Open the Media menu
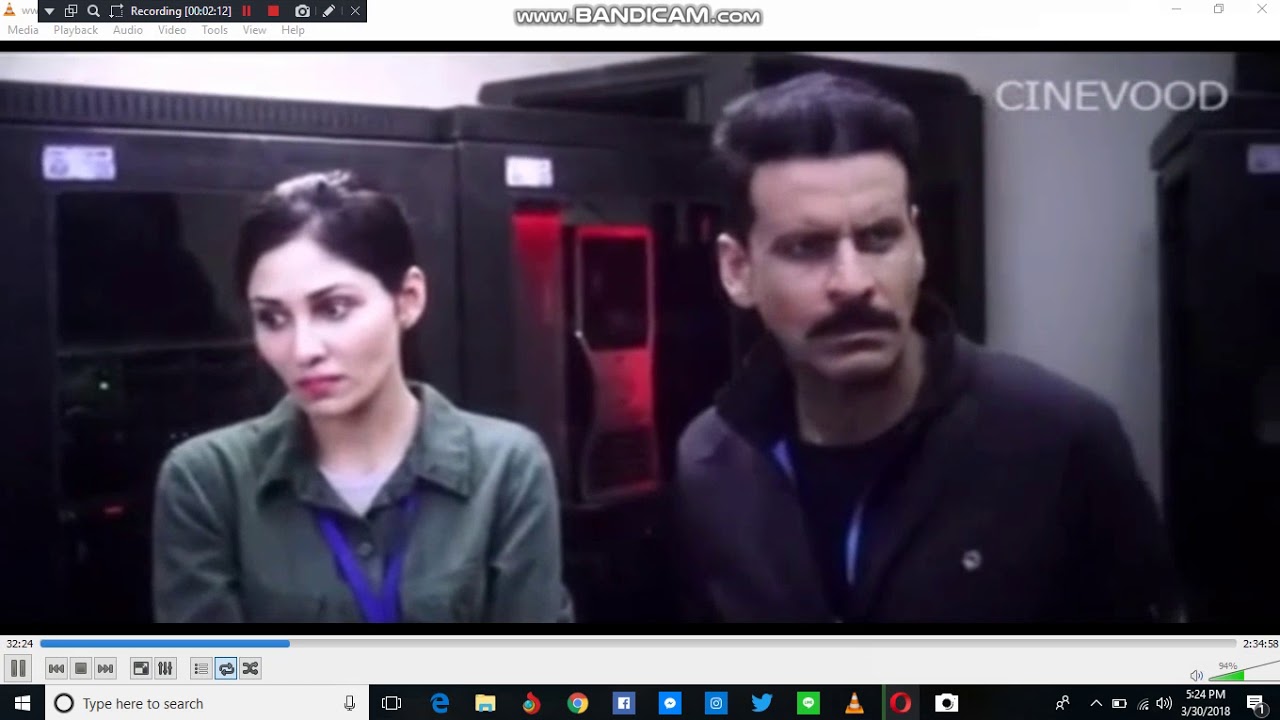The height and width of the screenshot is (720, 1280). pyautogui.click(x=23, y=30)
